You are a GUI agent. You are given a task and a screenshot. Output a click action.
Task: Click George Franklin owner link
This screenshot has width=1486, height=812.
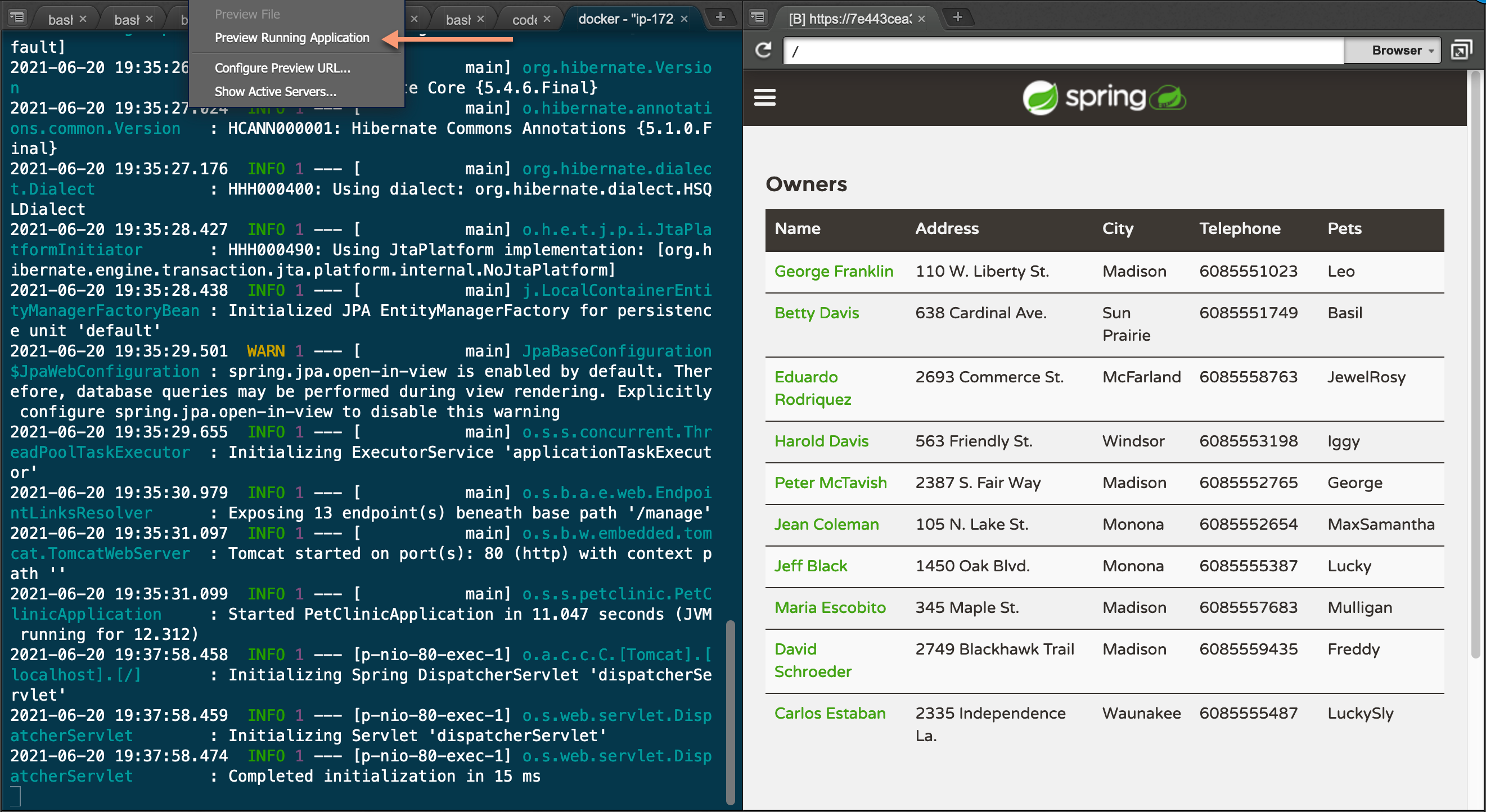pyautogui.click(x=835, y=271)
